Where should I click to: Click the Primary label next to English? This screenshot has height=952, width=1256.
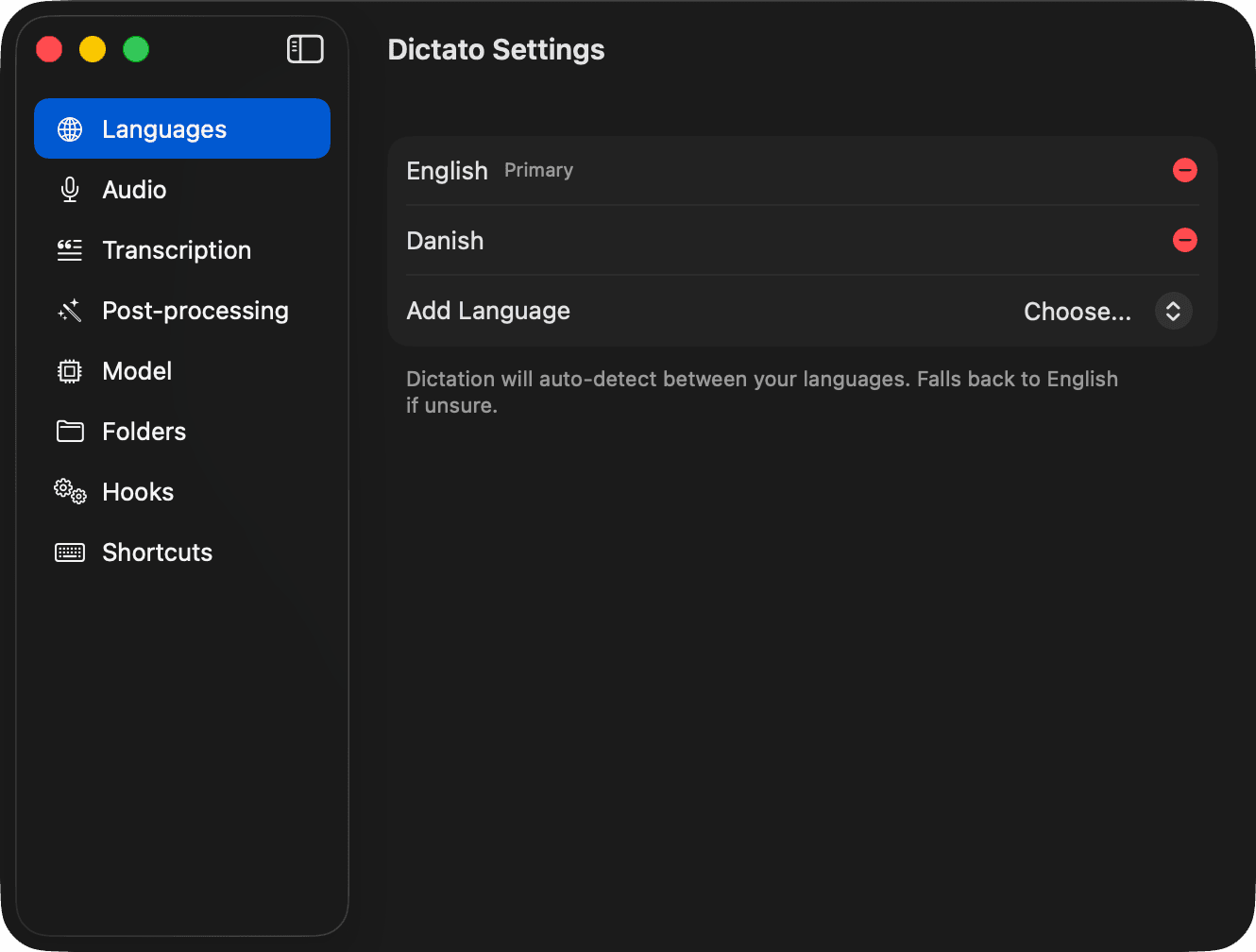point(538,170)
